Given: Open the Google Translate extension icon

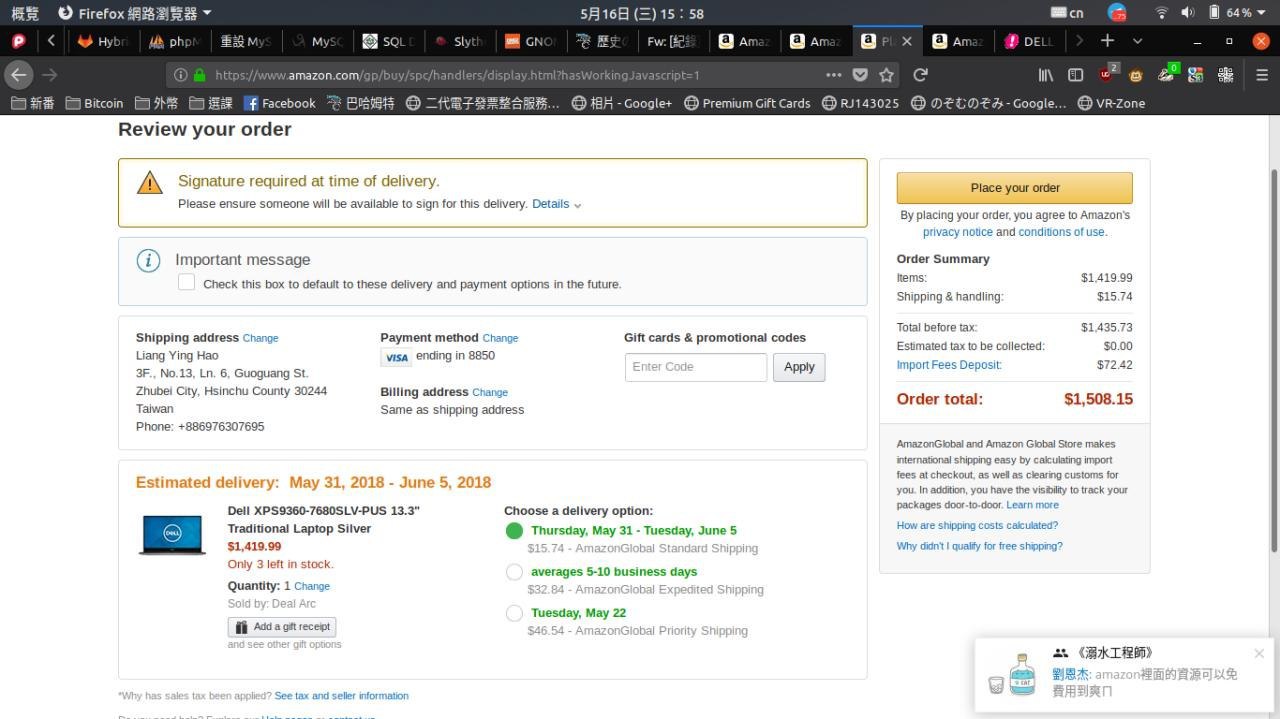Looking at the screenshot, I should click(1195, 75).
